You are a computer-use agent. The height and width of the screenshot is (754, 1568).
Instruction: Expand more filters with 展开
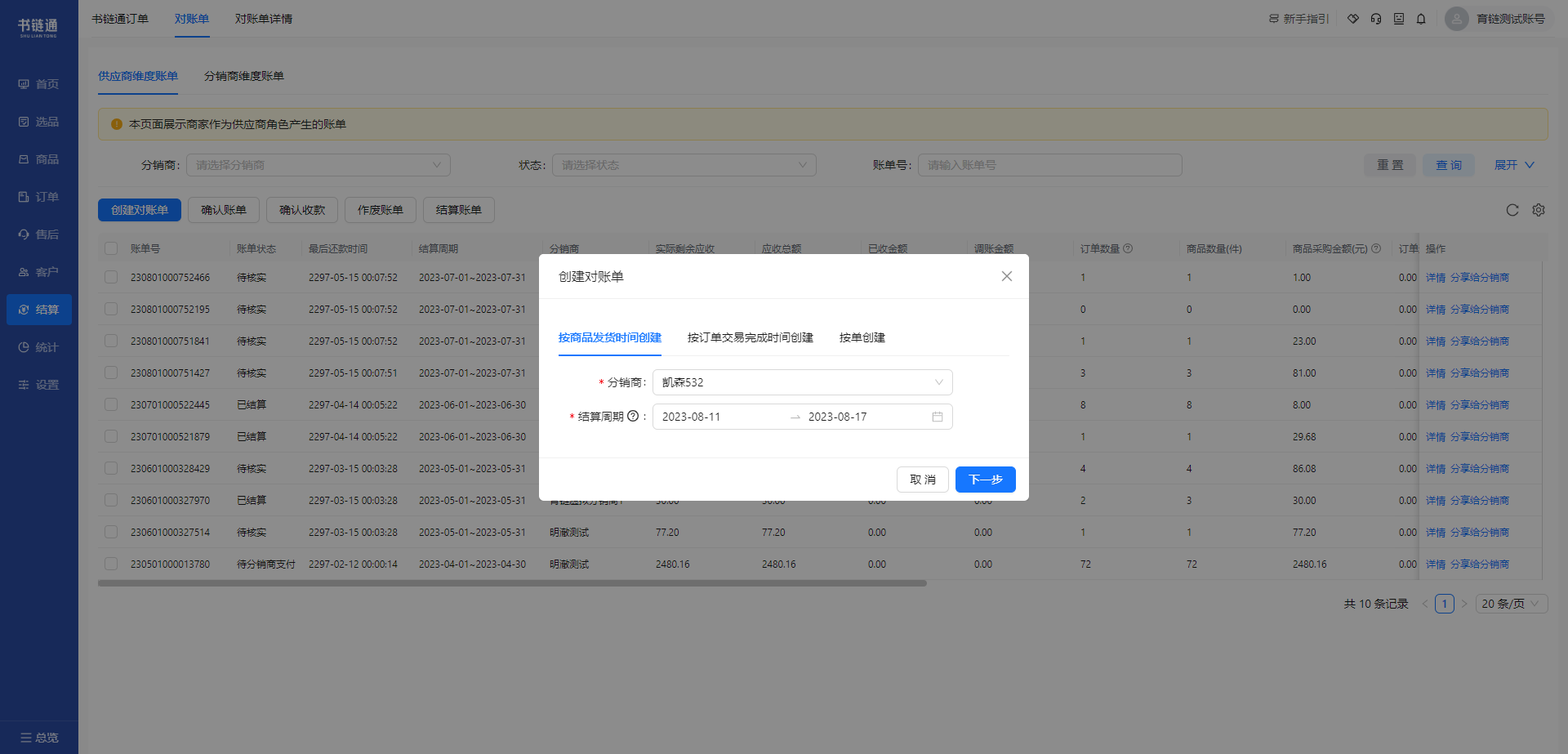(1514, 165)
